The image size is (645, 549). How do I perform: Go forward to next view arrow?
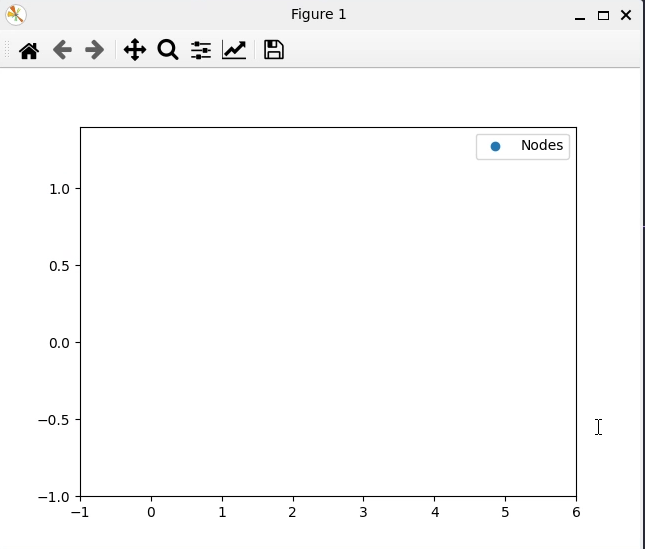[94, 50]
